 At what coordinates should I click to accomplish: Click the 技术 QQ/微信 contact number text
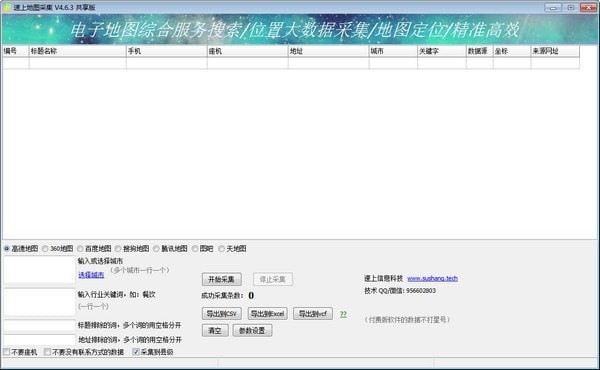400,291
